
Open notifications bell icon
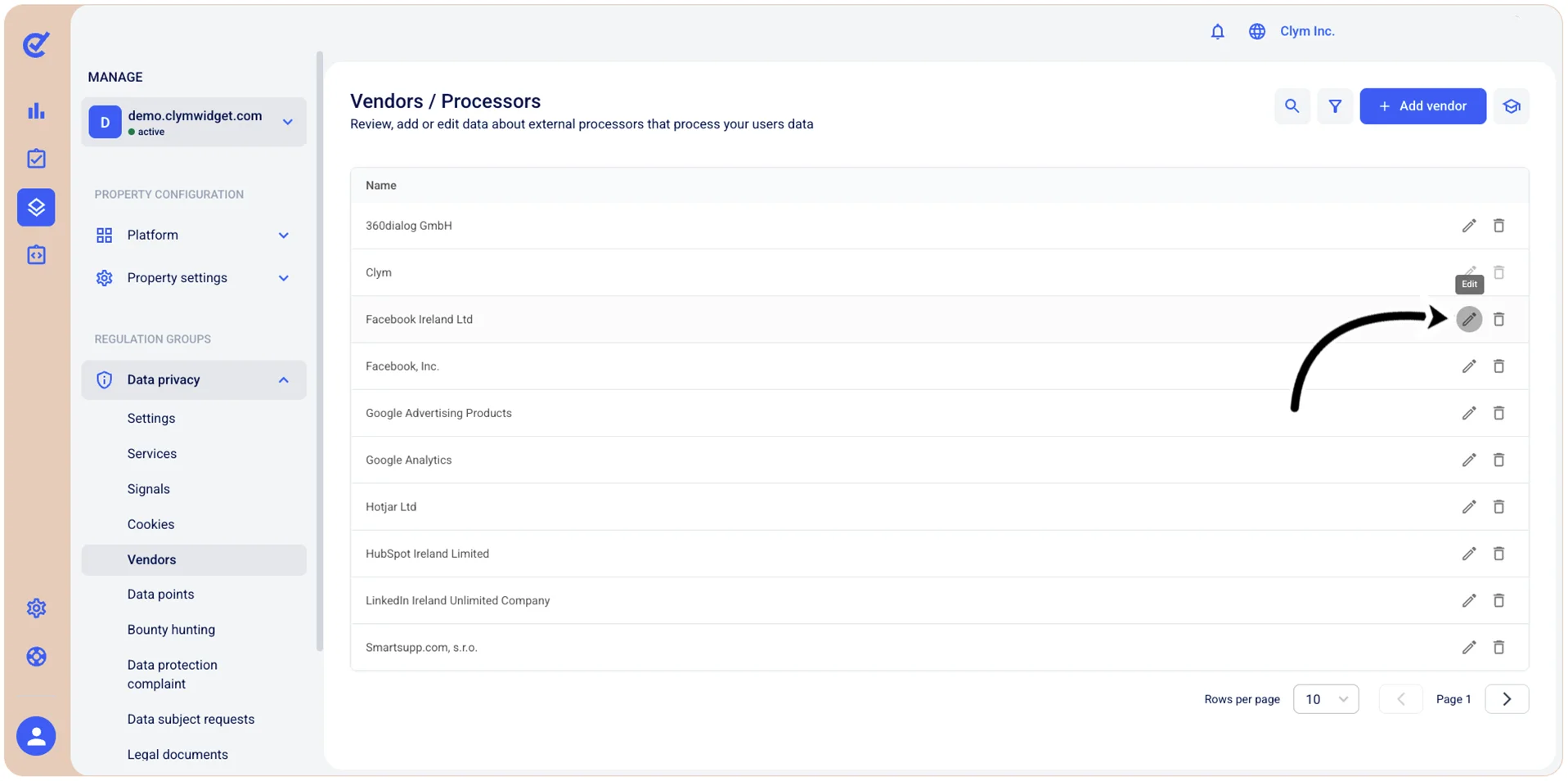(1217, 31)
